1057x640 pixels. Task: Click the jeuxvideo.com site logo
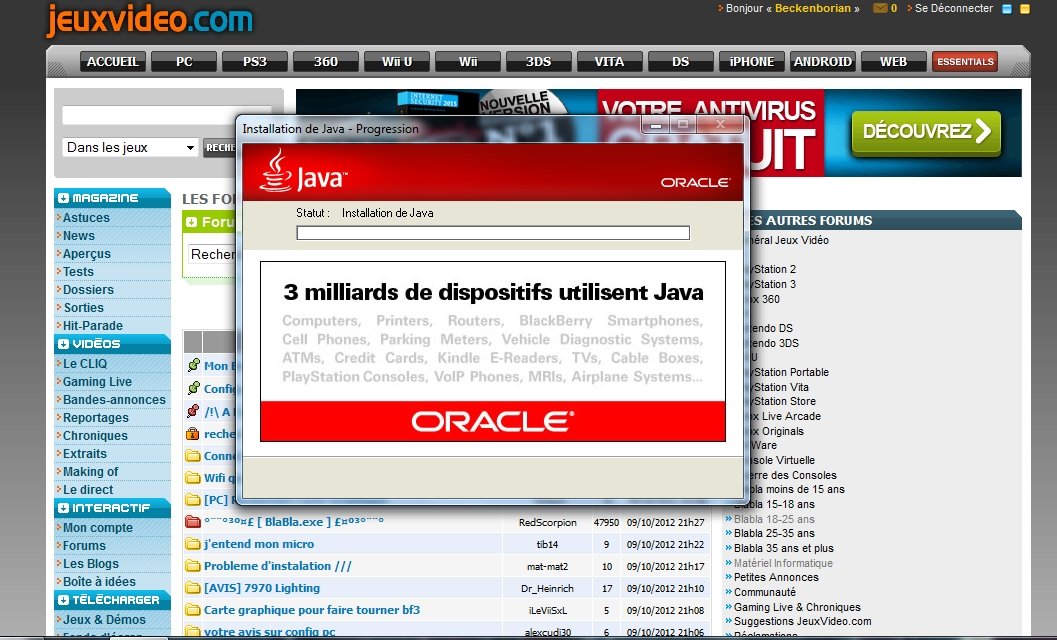[x=150, y=20]
